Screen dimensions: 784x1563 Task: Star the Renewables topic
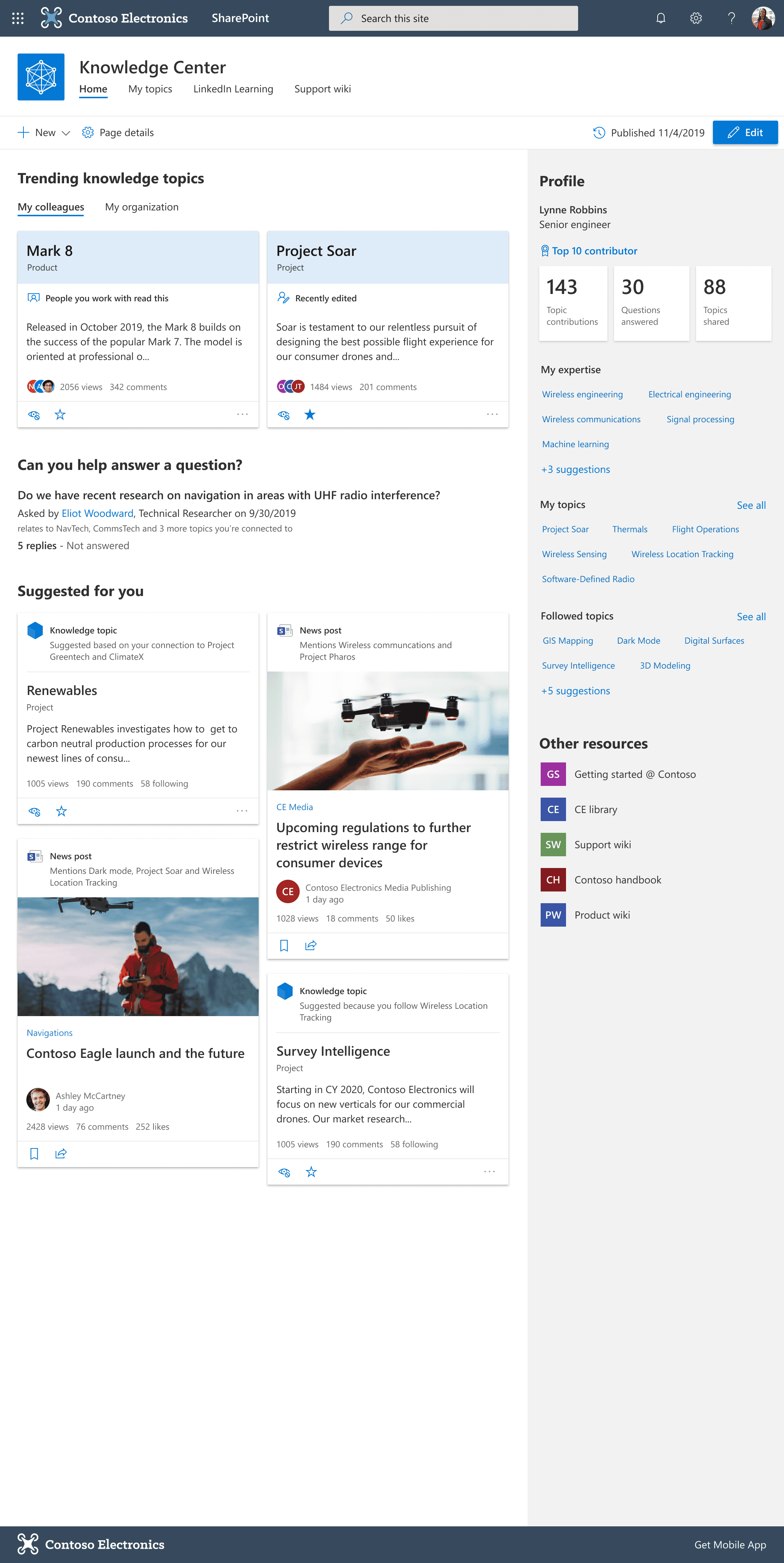point(61,810)
